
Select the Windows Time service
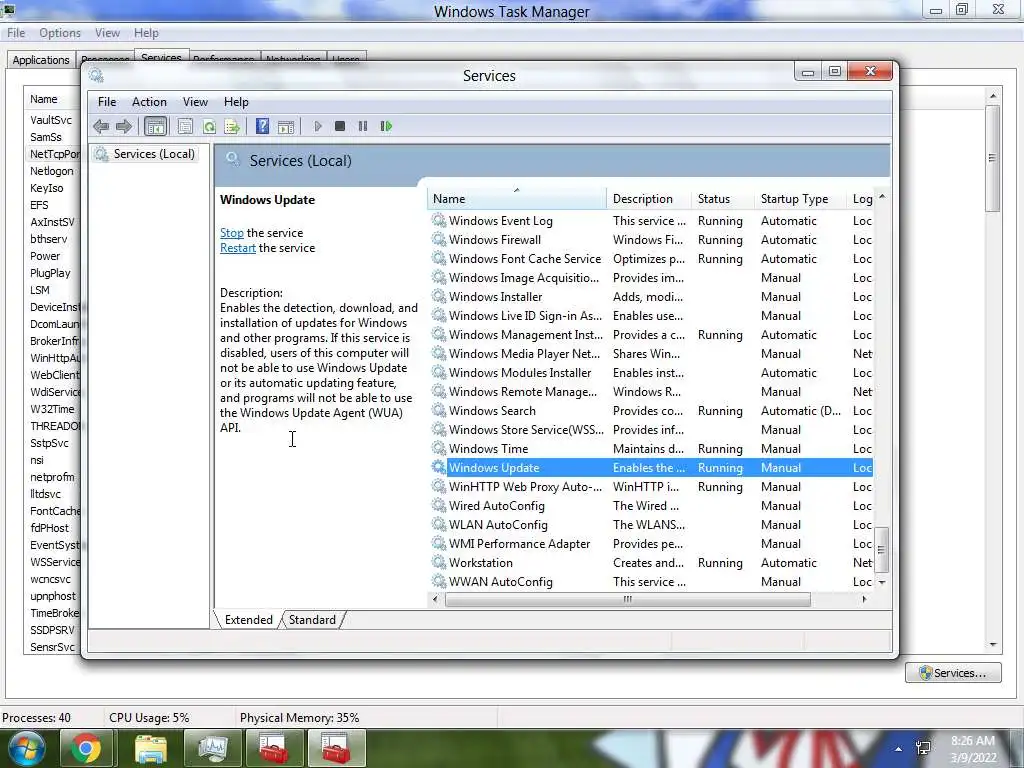coord(651,449)
